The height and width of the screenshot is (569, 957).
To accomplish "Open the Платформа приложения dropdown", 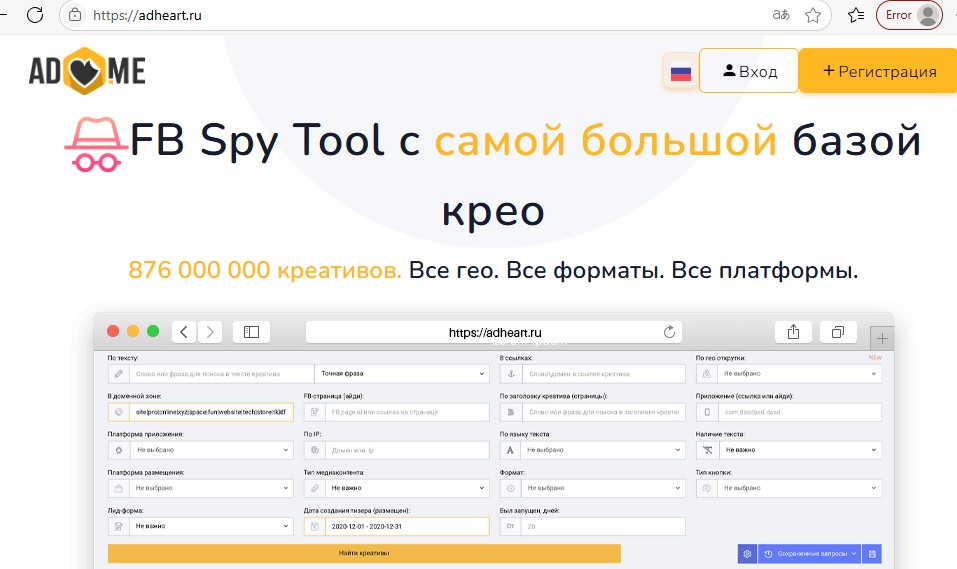I will (211, 450).
